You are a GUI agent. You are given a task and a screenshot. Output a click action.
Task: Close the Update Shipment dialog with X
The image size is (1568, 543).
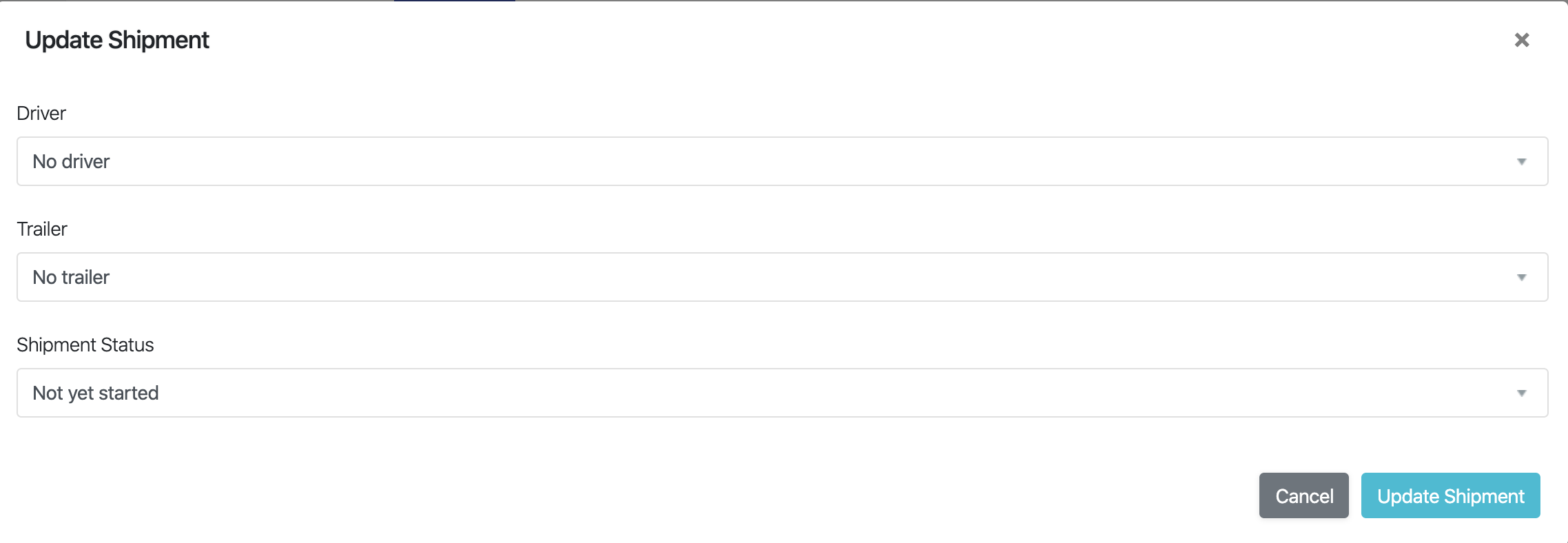pyautogui.click(x=1522, y=40)
